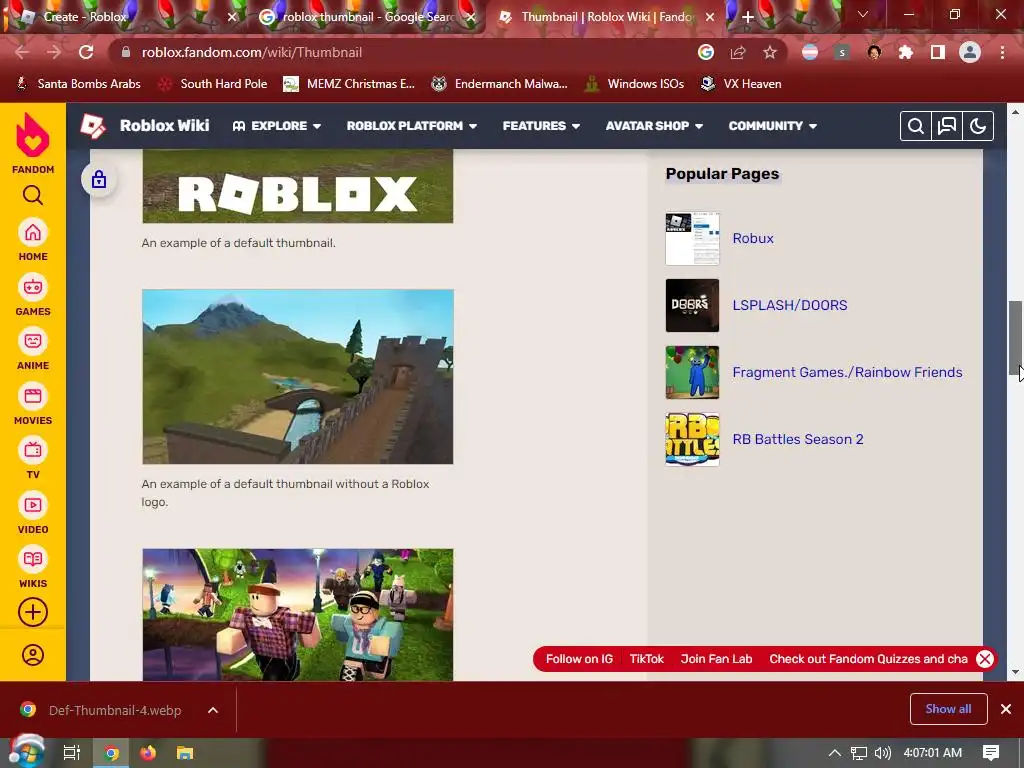The width and height of the screenshot is (1024, 768).
Task: Bookmark this page with star icon
Action: tap(770, 52)
